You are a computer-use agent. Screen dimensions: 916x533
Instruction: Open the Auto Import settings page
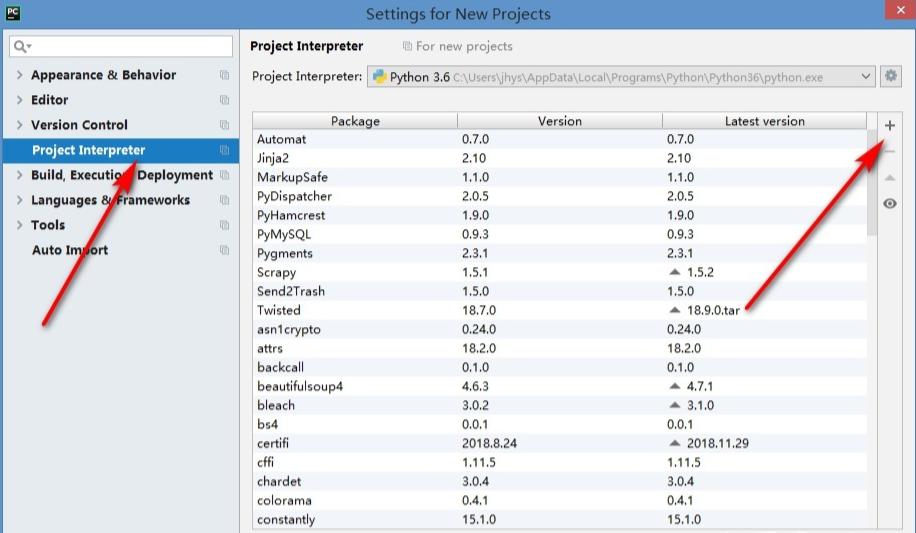70,250
